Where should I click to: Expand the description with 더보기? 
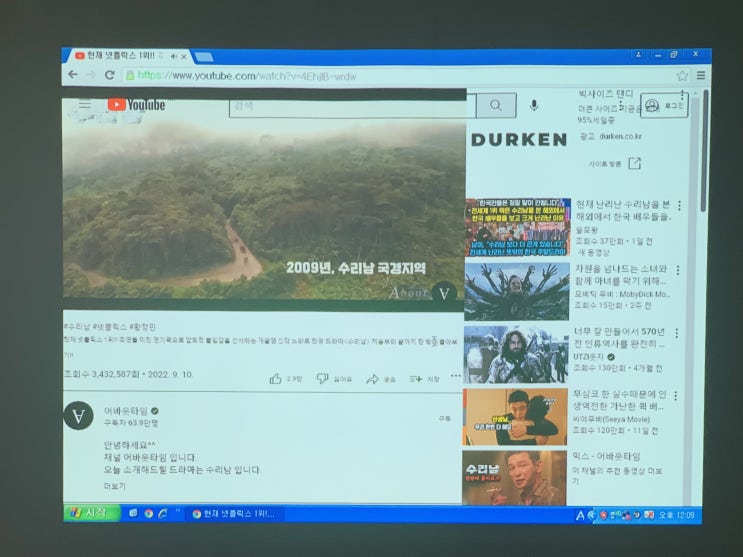(x=114, y=486)
